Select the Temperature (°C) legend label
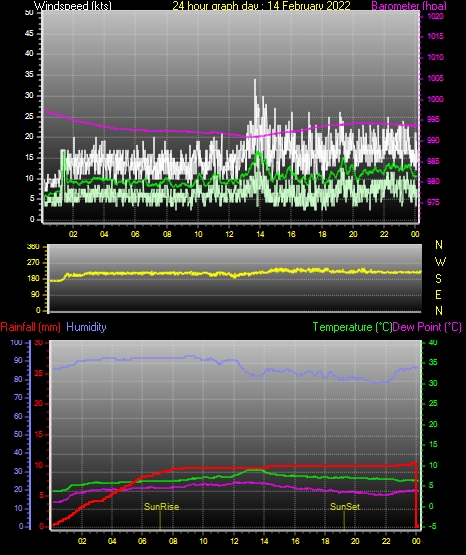Image resolution: width=466 pixels, height=555 pixels. [352, 327]
